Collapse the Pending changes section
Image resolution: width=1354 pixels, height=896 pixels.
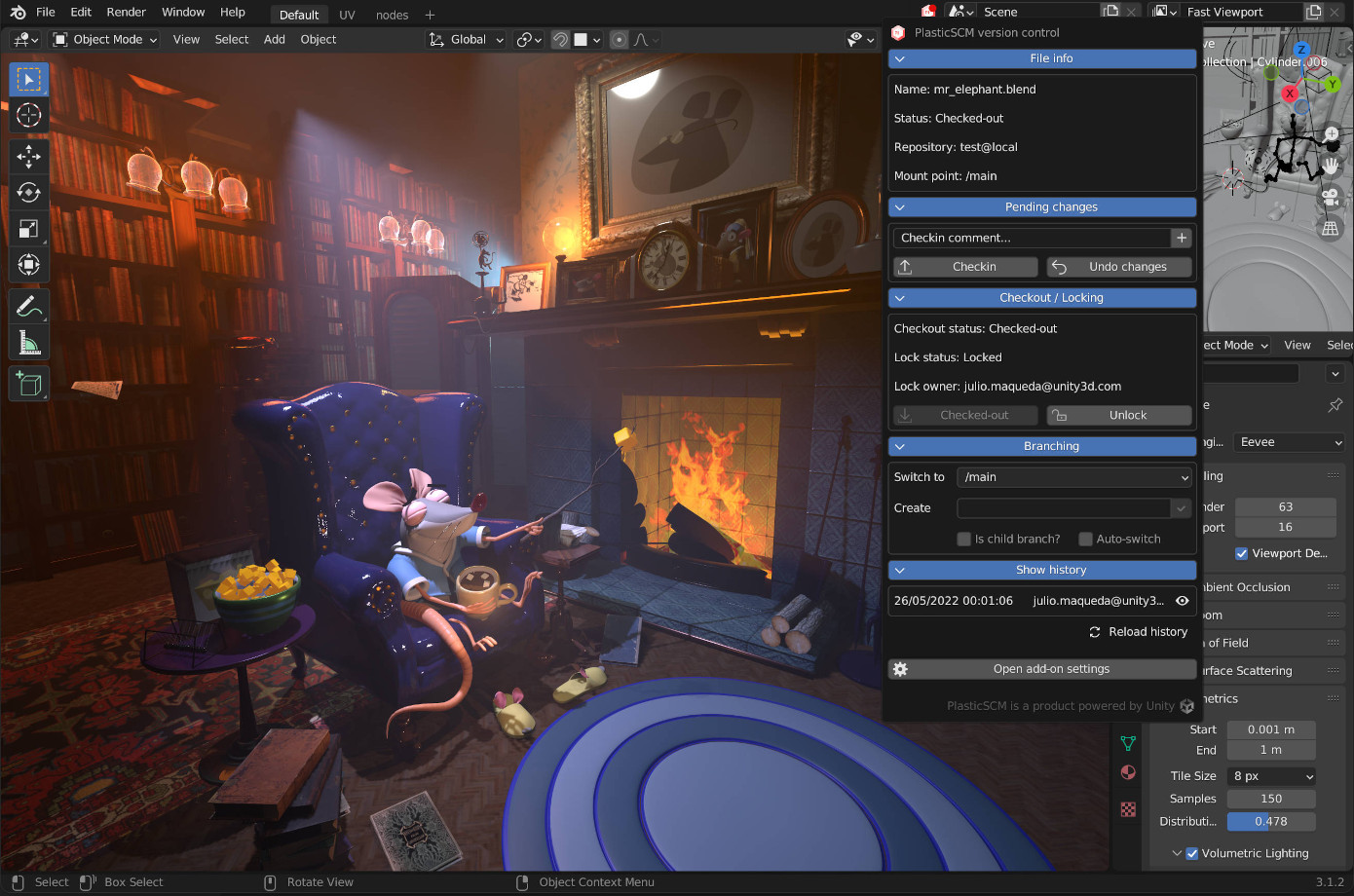[x=1042, y=206]
